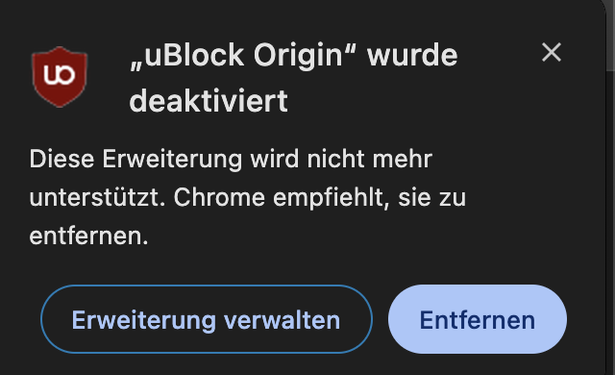
Task: Select the blue outlined Erweiterung verwalten button
Action: (206, 319)
